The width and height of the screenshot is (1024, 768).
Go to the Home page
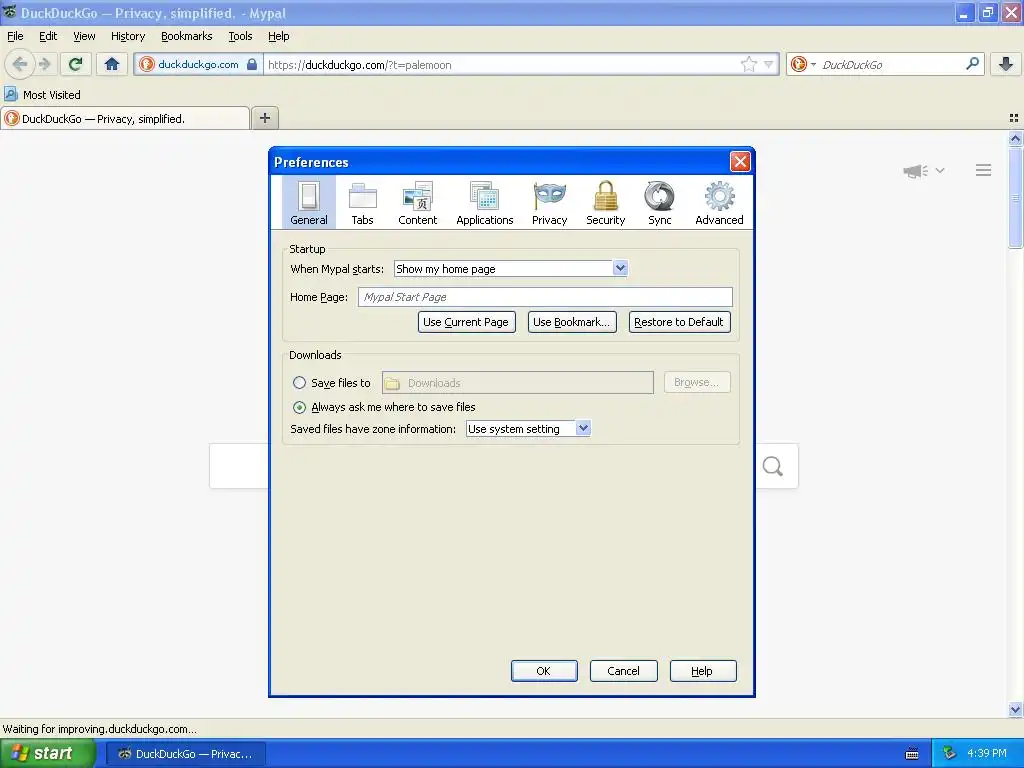coord(112,64)
